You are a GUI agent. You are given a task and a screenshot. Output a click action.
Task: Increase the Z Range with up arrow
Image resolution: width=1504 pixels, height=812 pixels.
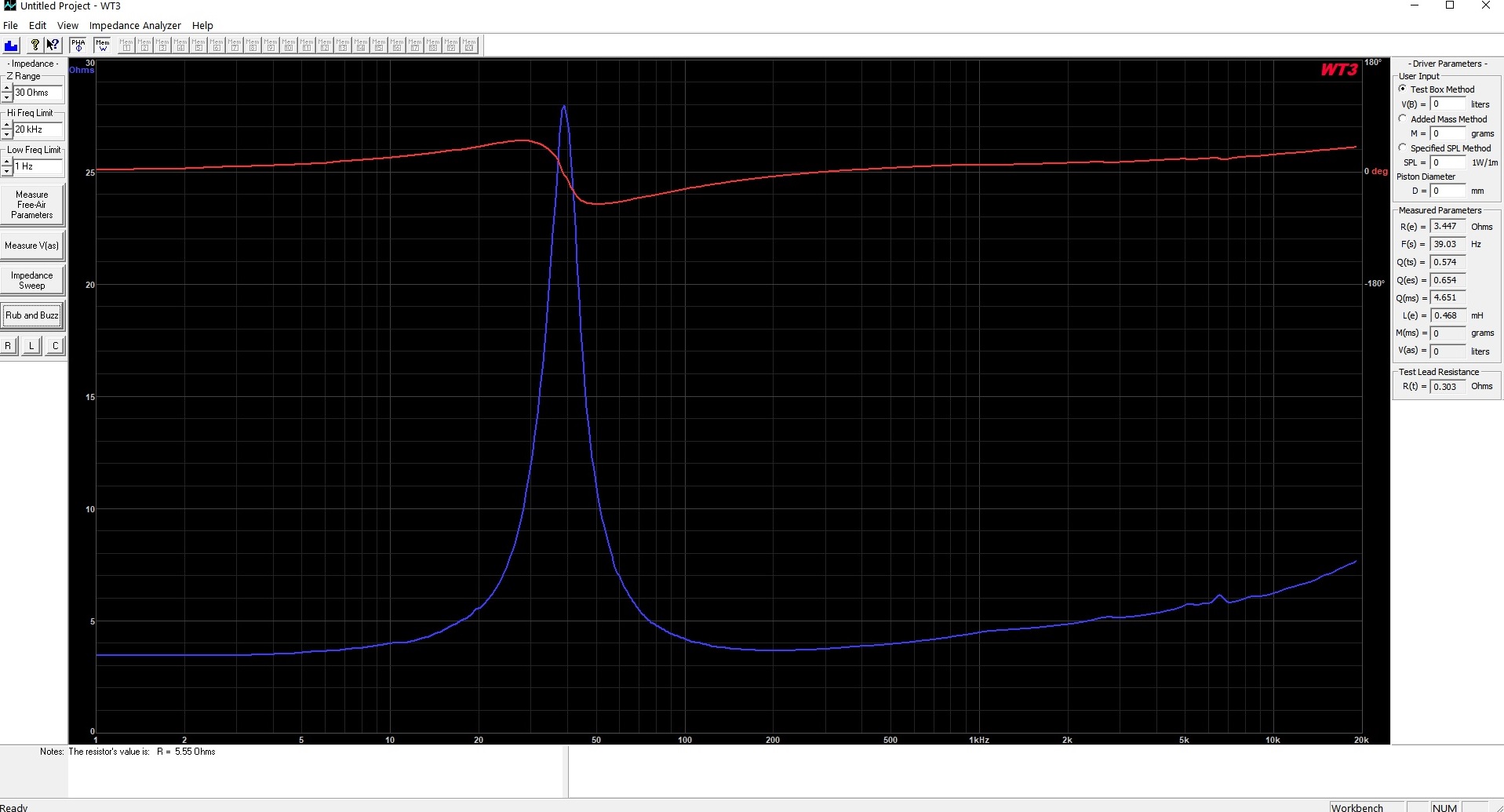[x=7, y=89]
